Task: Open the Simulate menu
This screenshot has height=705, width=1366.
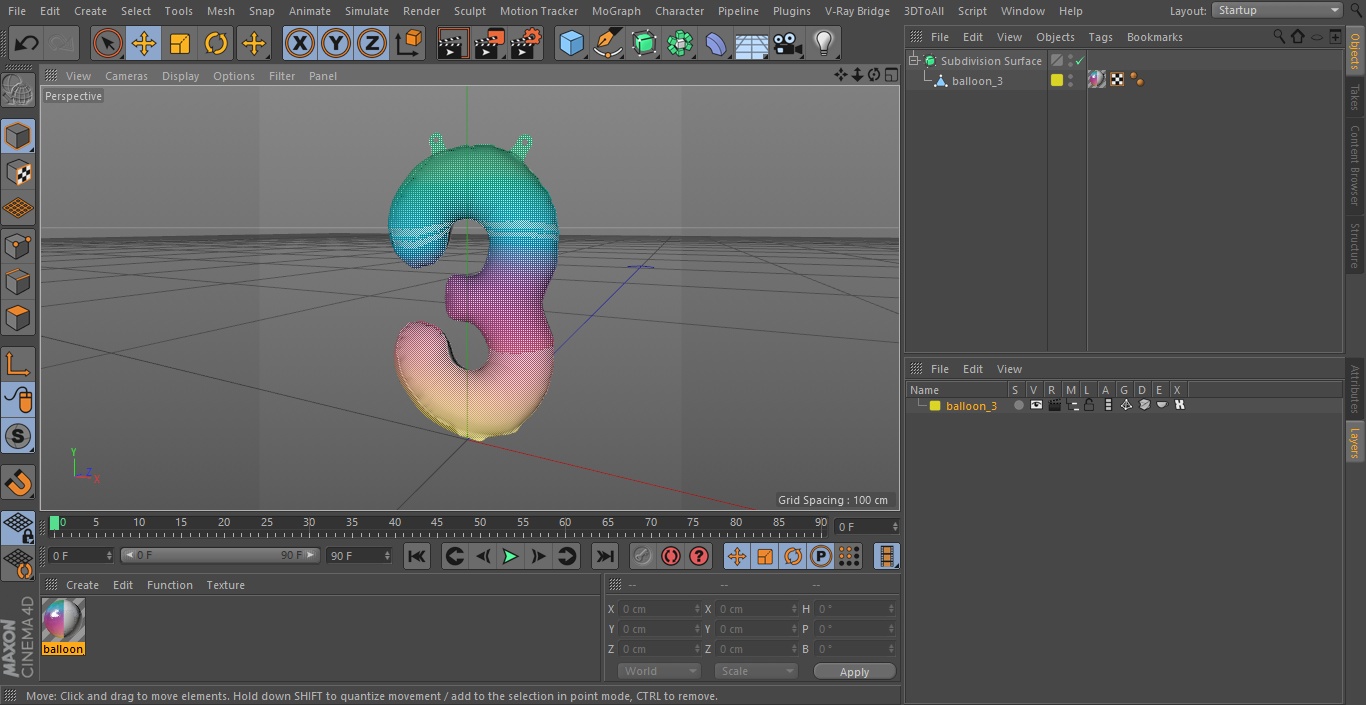Action: click(367, 11)
